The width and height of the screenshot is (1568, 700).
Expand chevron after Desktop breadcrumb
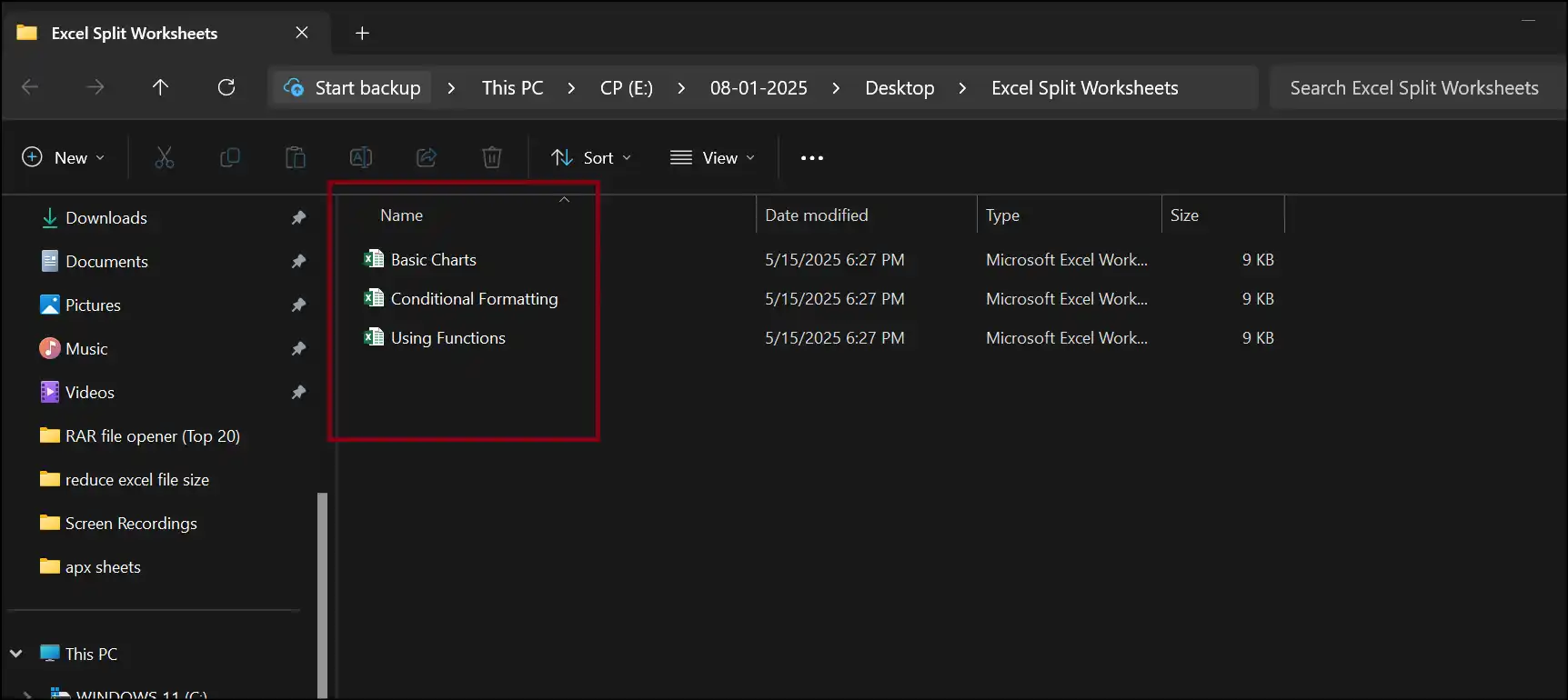coord(962,88)
